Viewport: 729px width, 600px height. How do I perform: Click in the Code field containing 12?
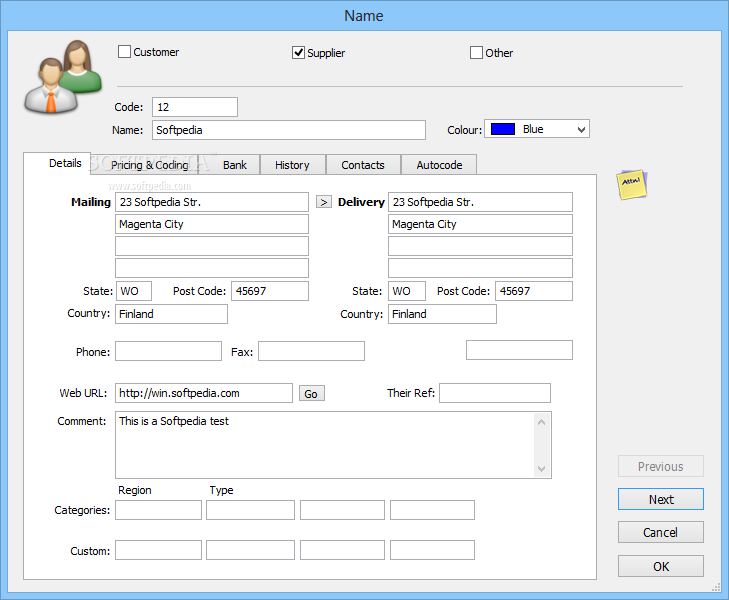195,107
